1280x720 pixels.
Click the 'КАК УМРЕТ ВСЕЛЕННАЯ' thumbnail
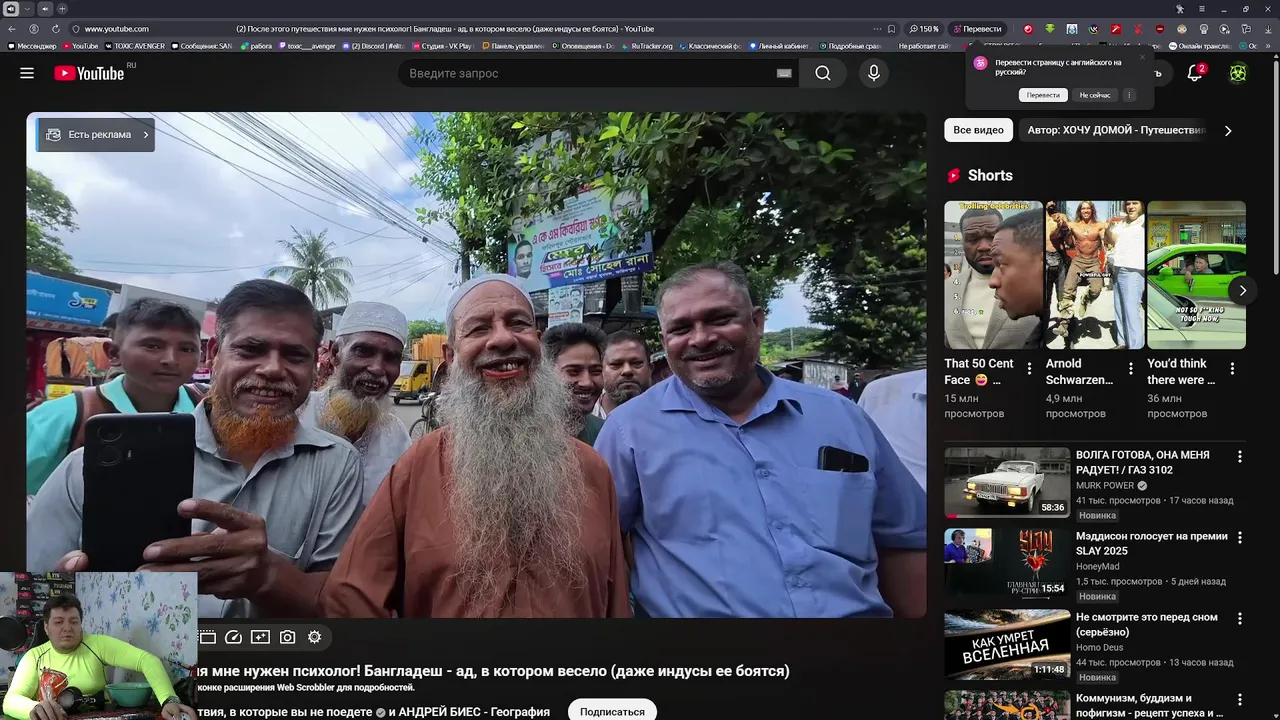pyautogui.click(x=1007, y=645)
